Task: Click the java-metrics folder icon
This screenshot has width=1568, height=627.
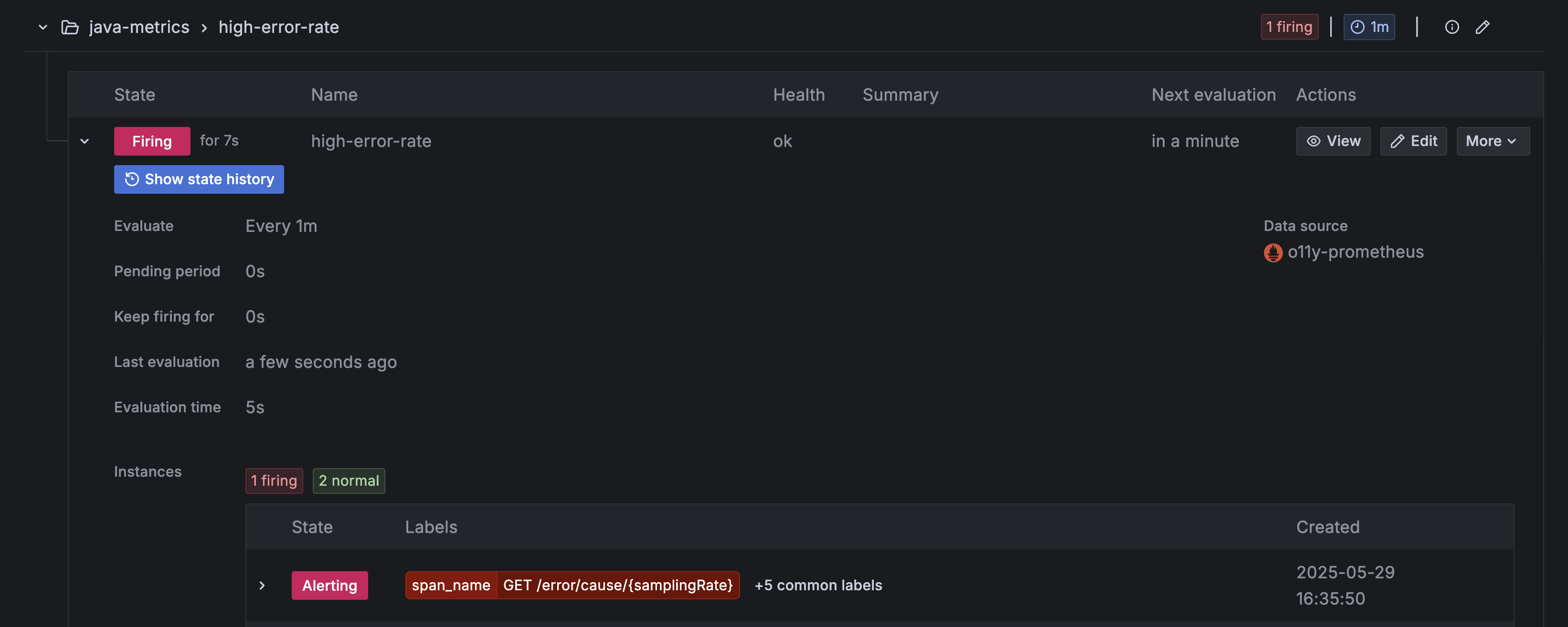Action: (70, 27)
